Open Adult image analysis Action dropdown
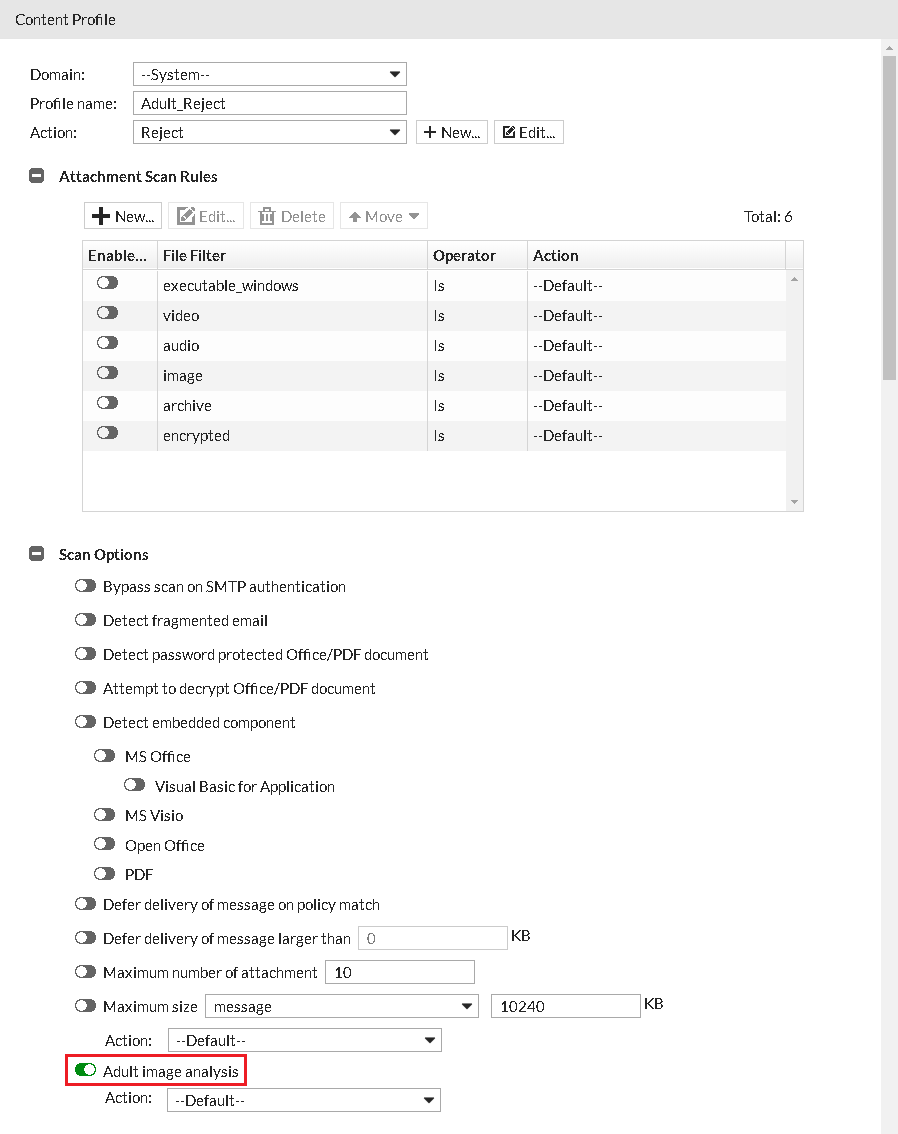 coord(304,1100)
